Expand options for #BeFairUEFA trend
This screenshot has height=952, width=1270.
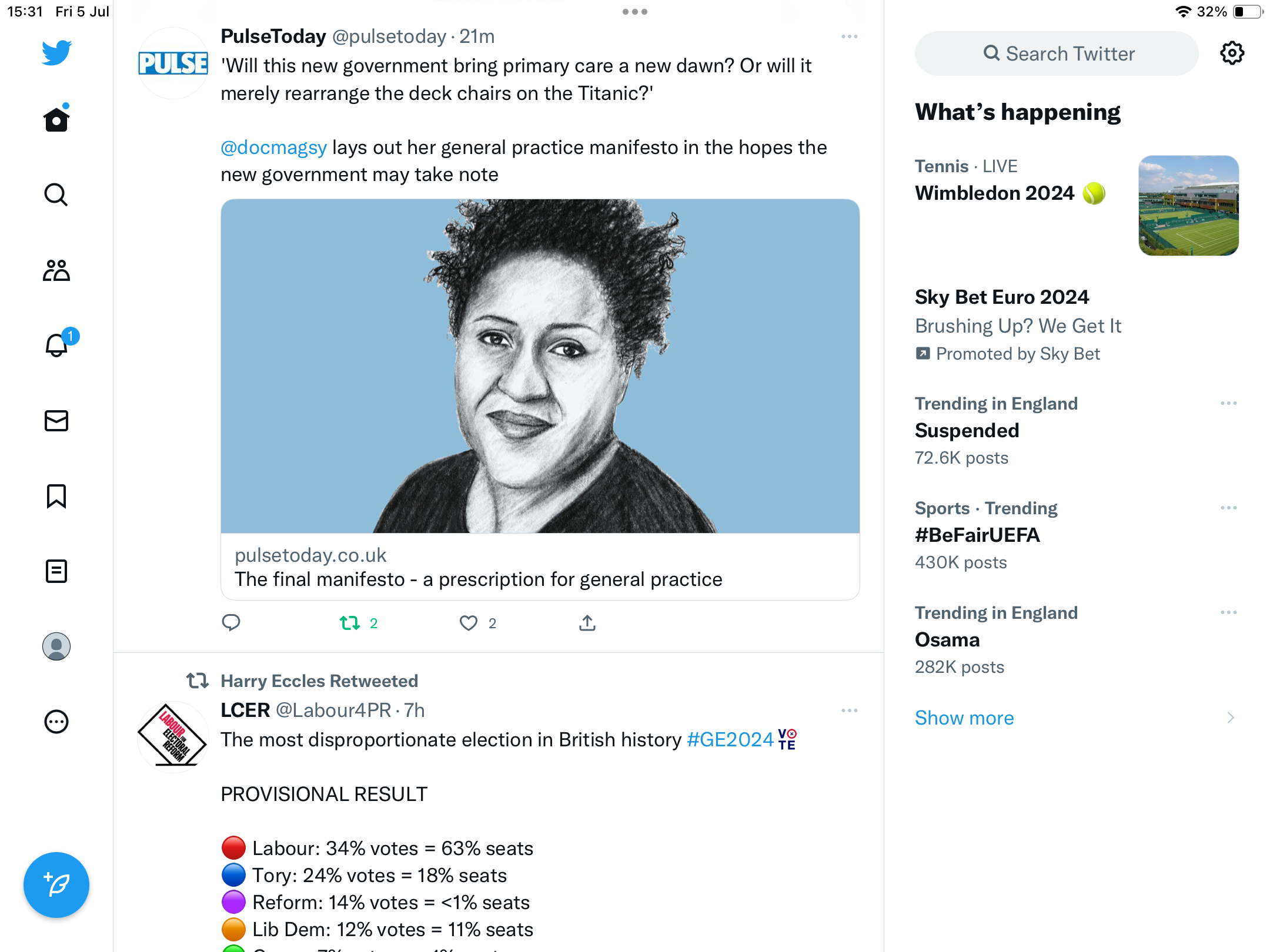pos(1228,508)
